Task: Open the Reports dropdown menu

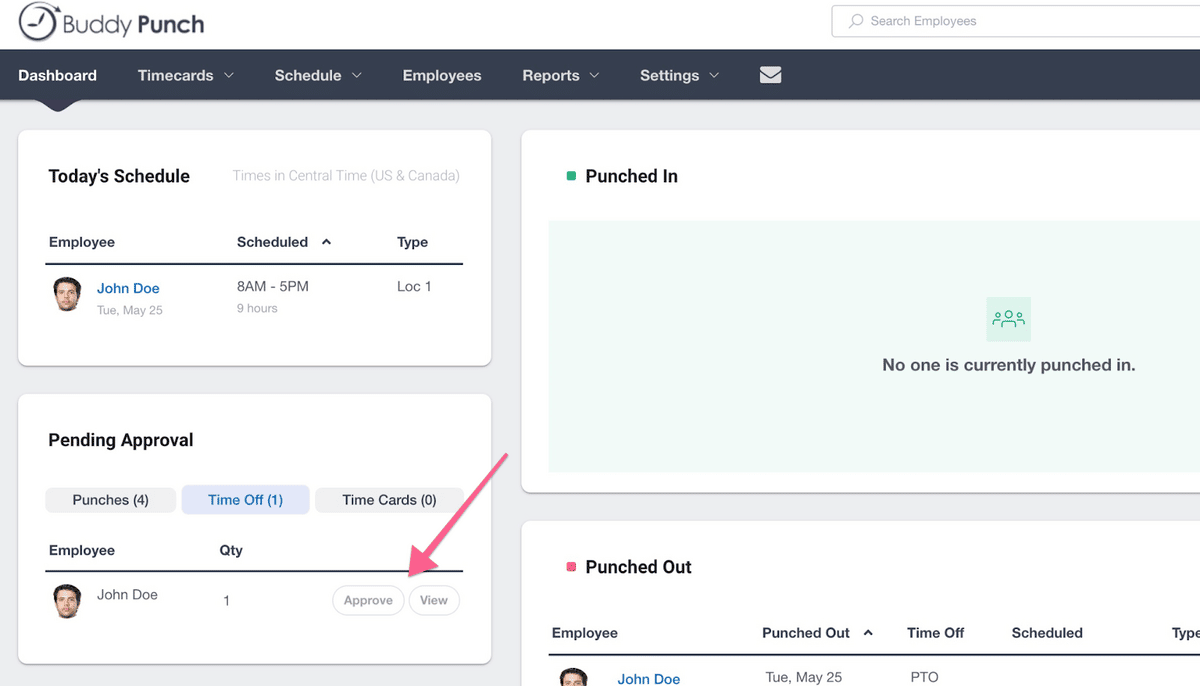Action: pos(561,75)
